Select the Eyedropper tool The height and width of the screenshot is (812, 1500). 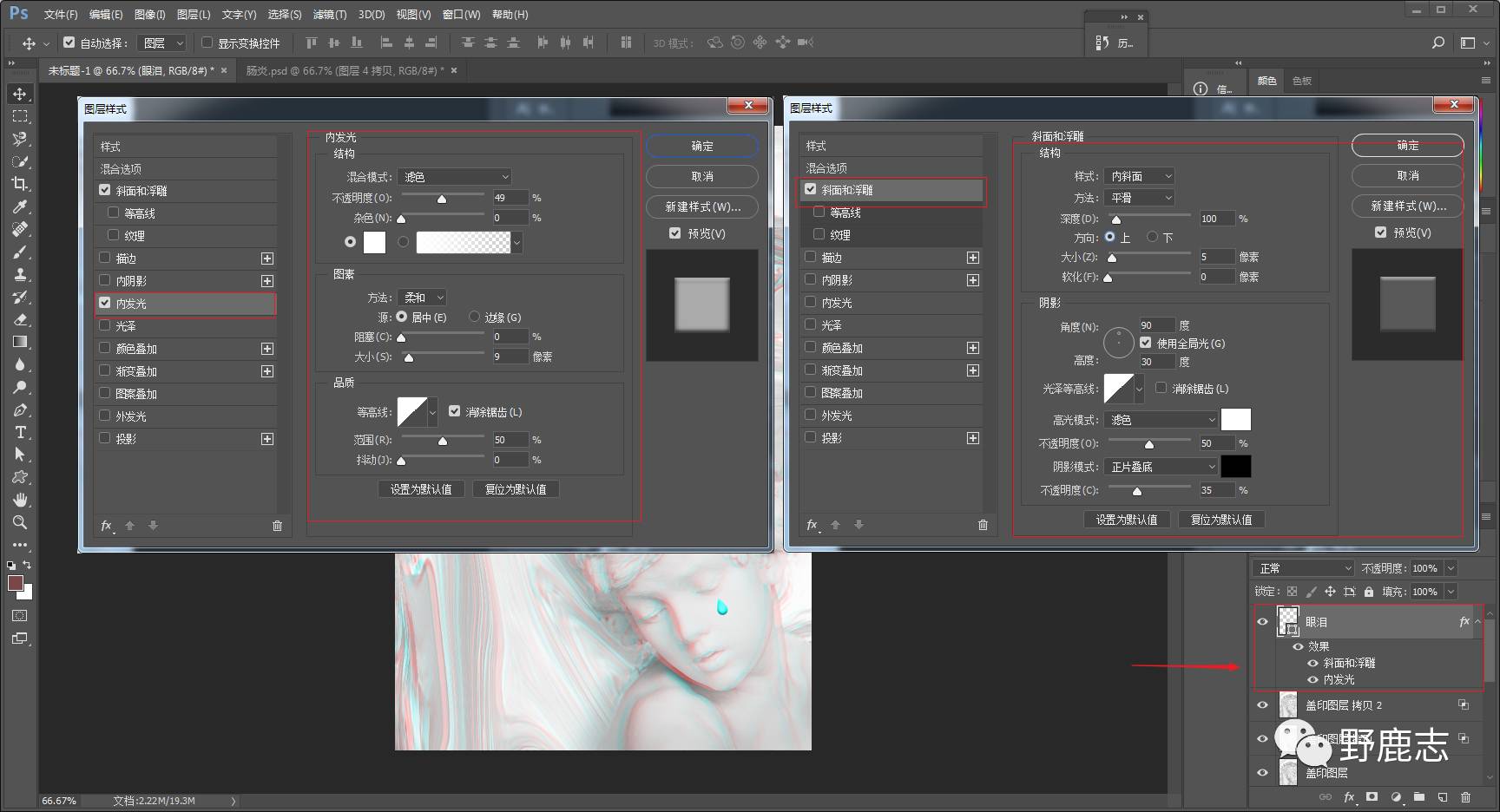pos(19,206)
